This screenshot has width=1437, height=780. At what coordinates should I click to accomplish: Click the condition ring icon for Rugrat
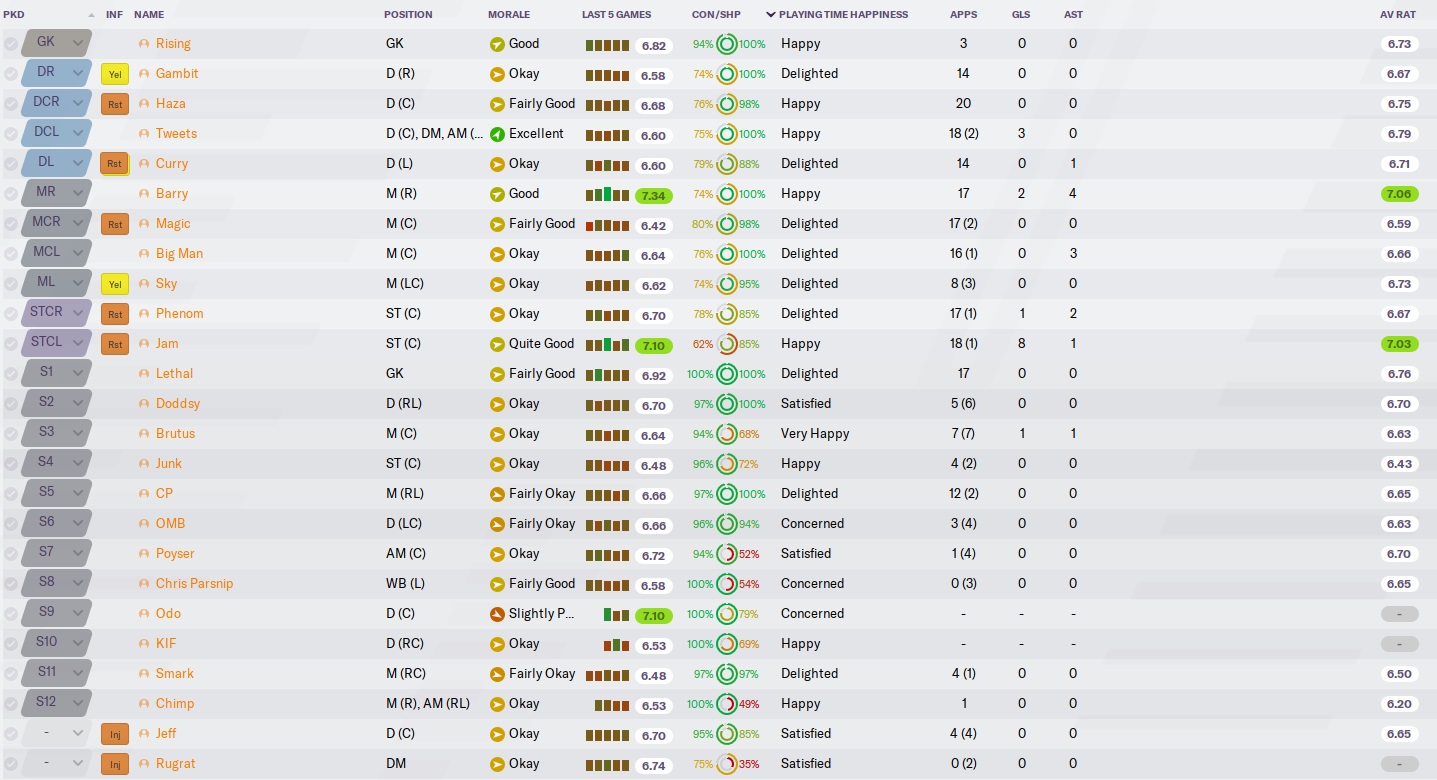(x=727, y=764)
